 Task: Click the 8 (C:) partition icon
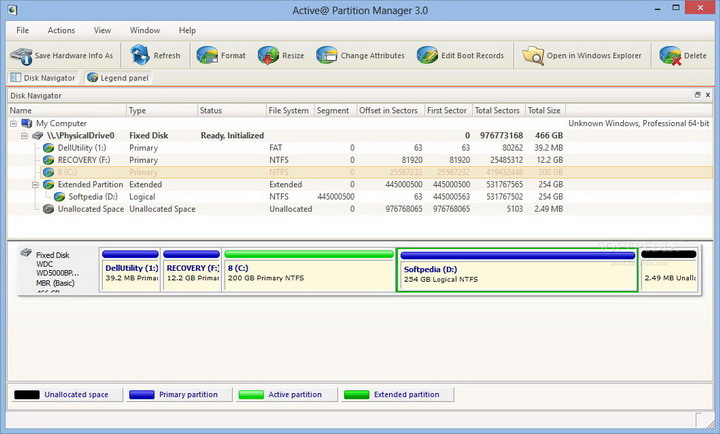pyautogui.click(x=48, y=172)
